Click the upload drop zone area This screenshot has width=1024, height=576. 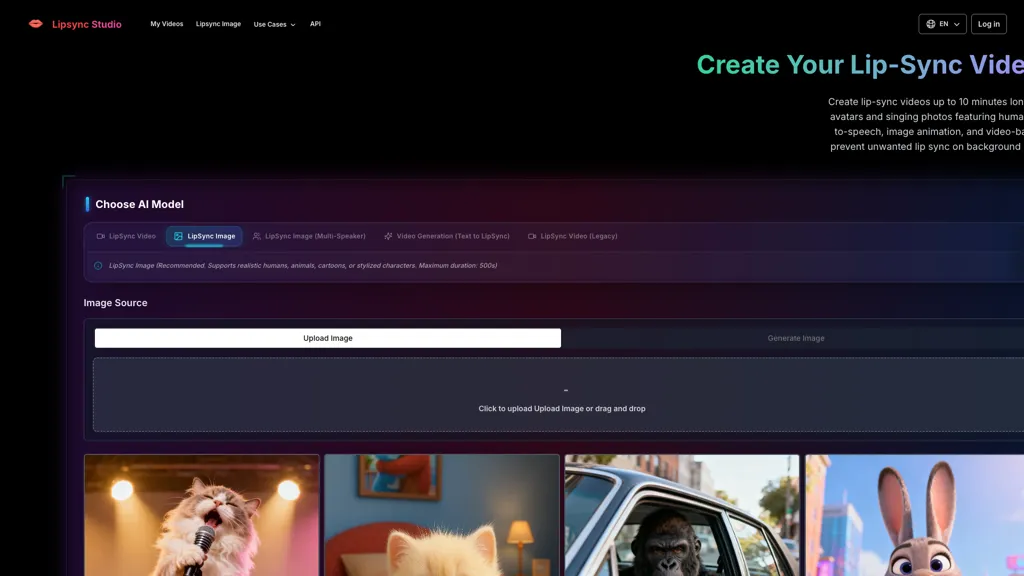pyautogui.click(x=563, y=396)
